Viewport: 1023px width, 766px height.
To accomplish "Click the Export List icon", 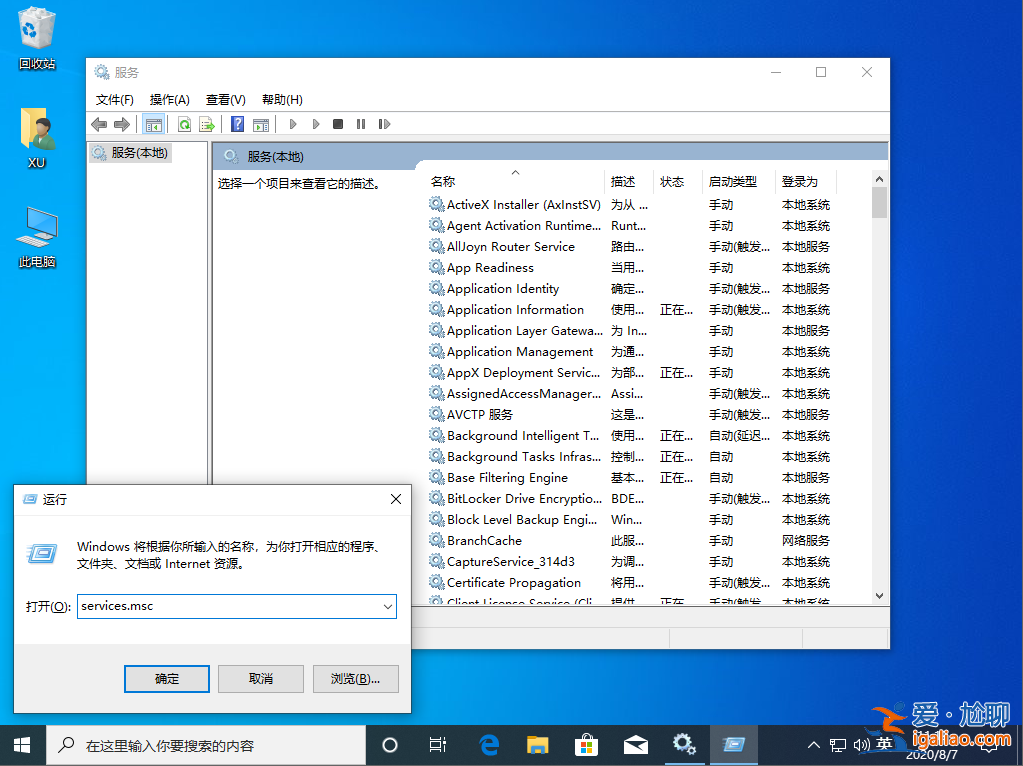I will [207, 124].
